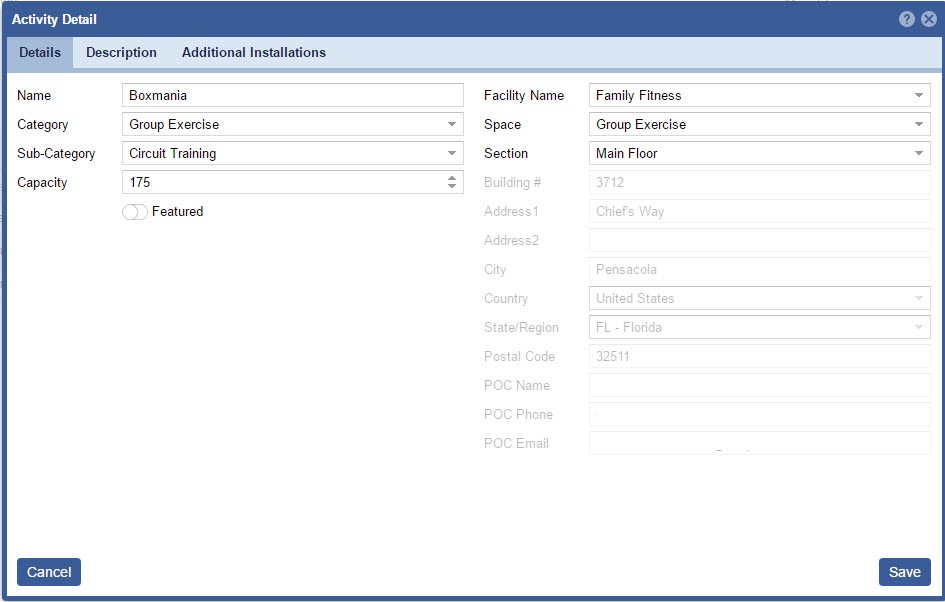Close the Activity Detail dialog

[x=929, y=19]
